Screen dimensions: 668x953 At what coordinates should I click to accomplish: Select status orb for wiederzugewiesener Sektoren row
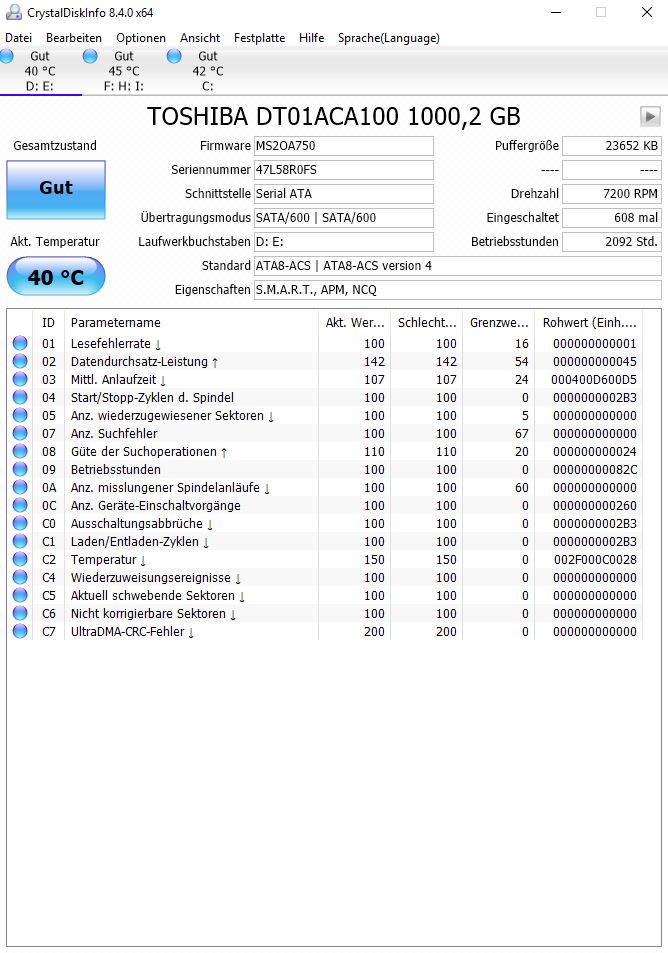(20, 416)
